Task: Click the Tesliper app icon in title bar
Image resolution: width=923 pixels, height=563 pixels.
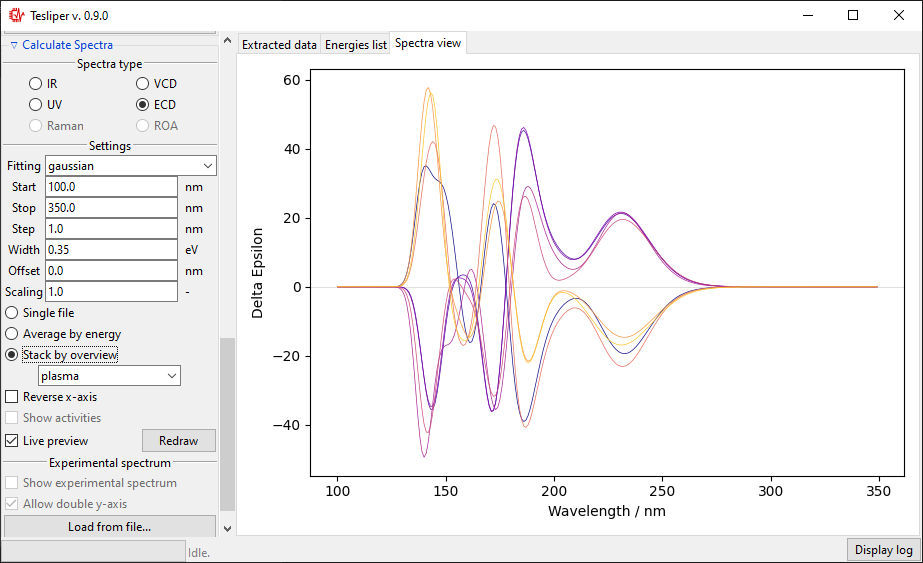Action: 16,15
